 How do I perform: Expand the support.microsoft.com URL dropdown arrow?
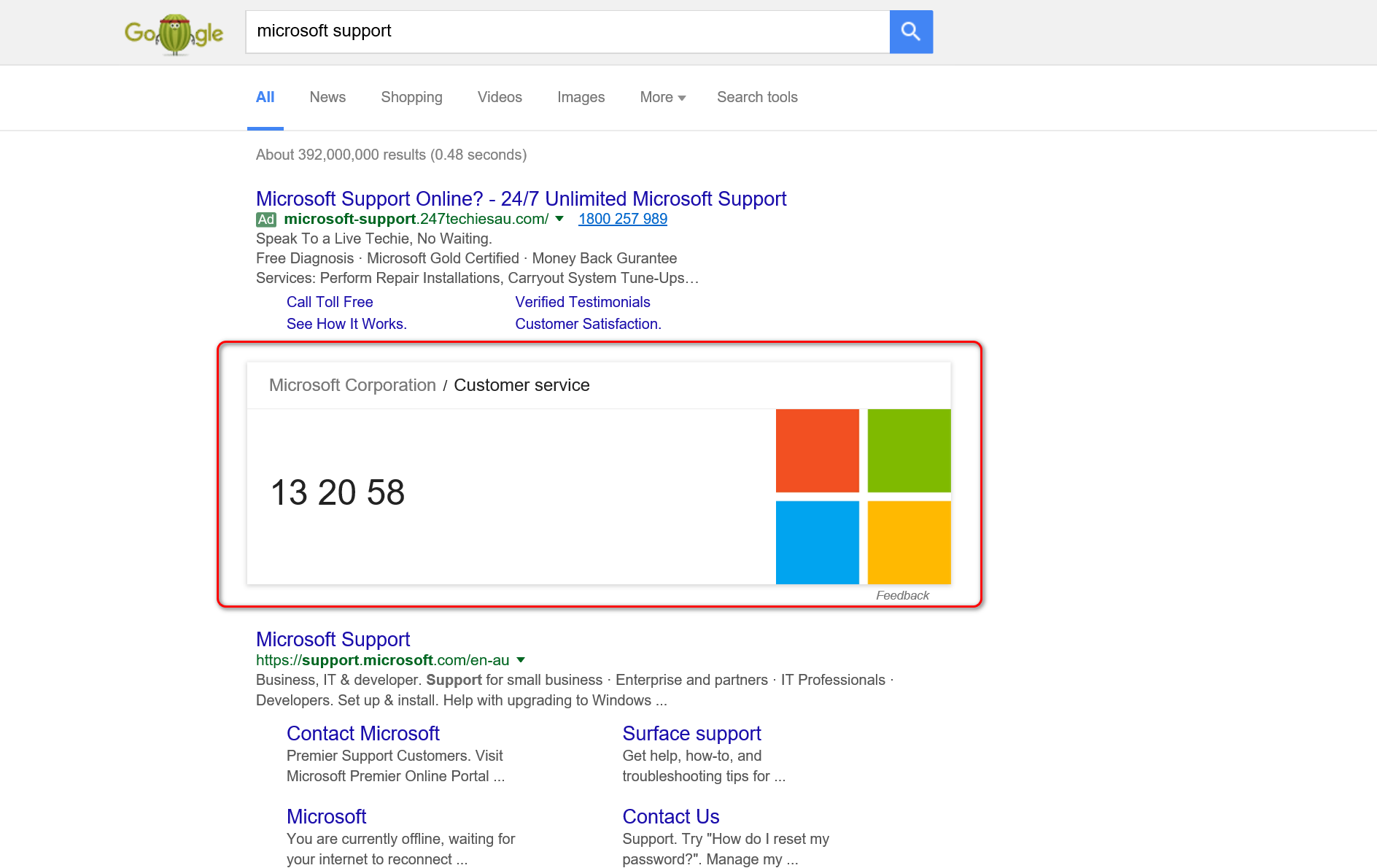(521, 660)
